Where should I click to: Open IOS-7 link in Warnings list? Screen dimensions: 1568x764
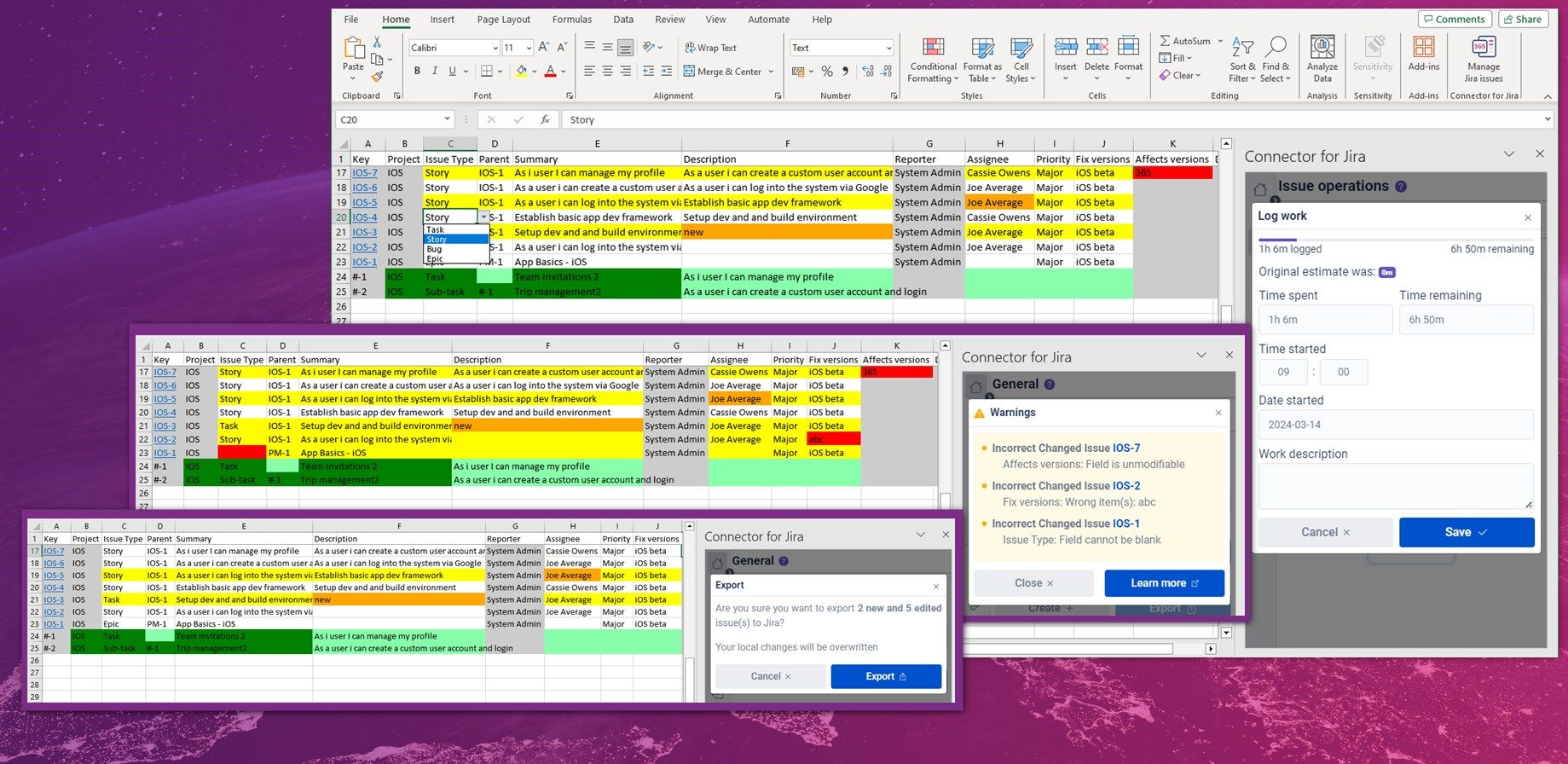(1126, 448)
